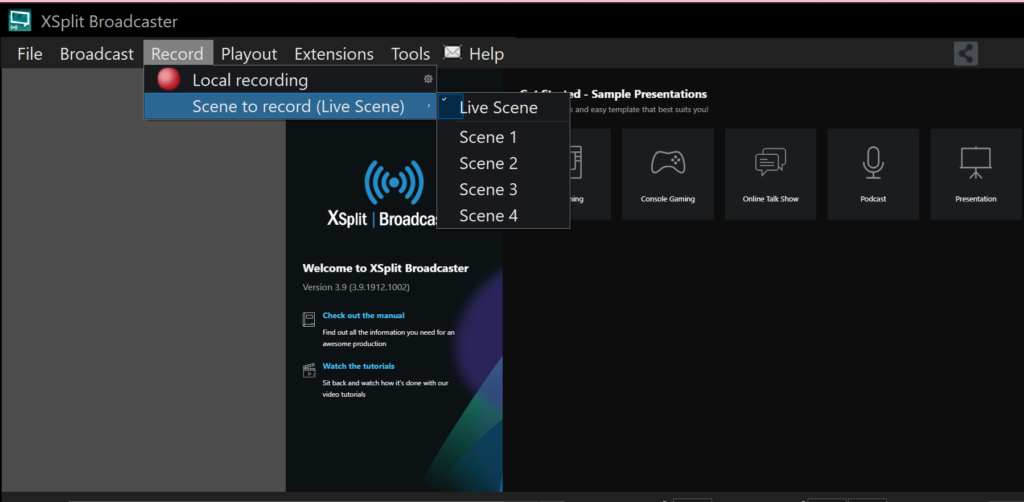The width and height of the screenshot is (1024, 502).
Task: Click the envelope feedback icon
Action: [452, 52]
